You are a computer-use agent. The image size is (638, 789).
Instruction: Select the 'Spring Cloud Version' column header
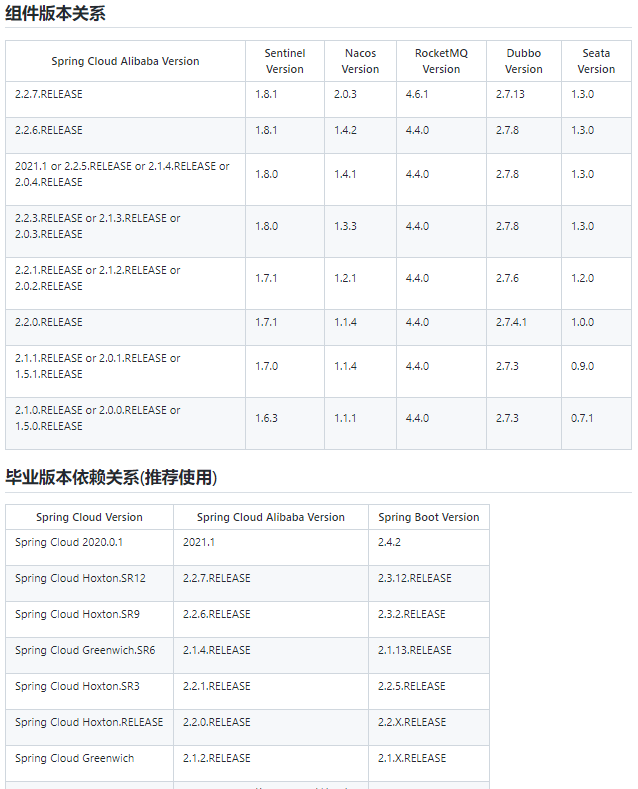[x=90, y=517]
